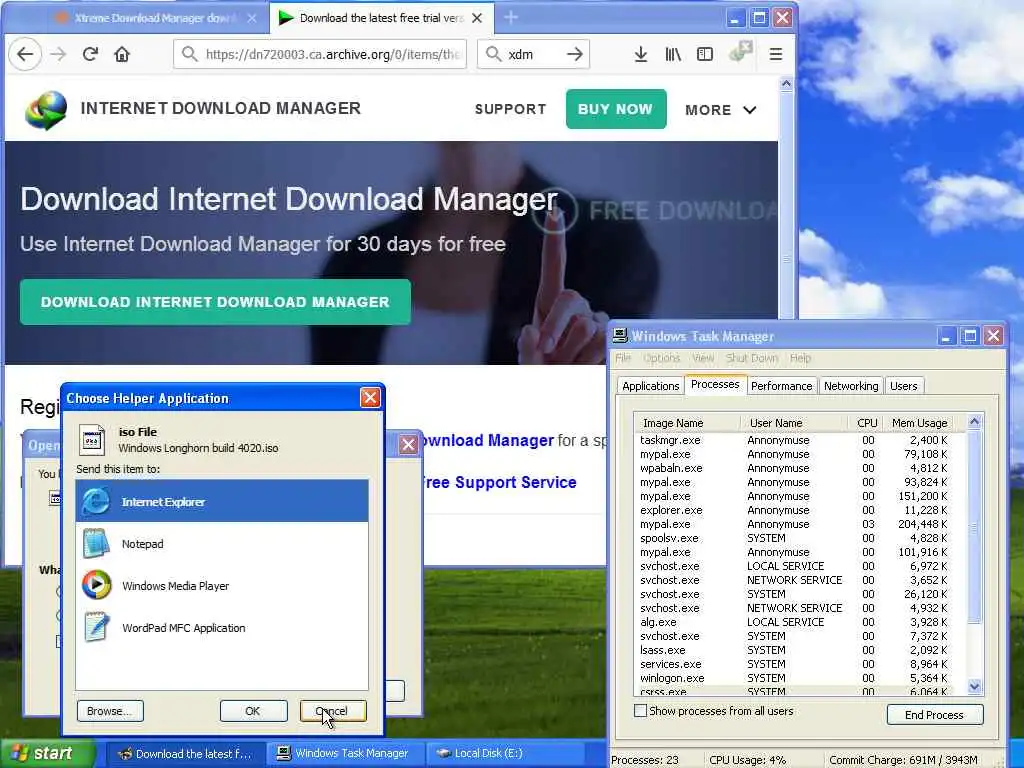Click the SUPPORT link on the webpage
Image resolution: width=1024 pixels, height=768 pixels.
[x=510, y=109]
